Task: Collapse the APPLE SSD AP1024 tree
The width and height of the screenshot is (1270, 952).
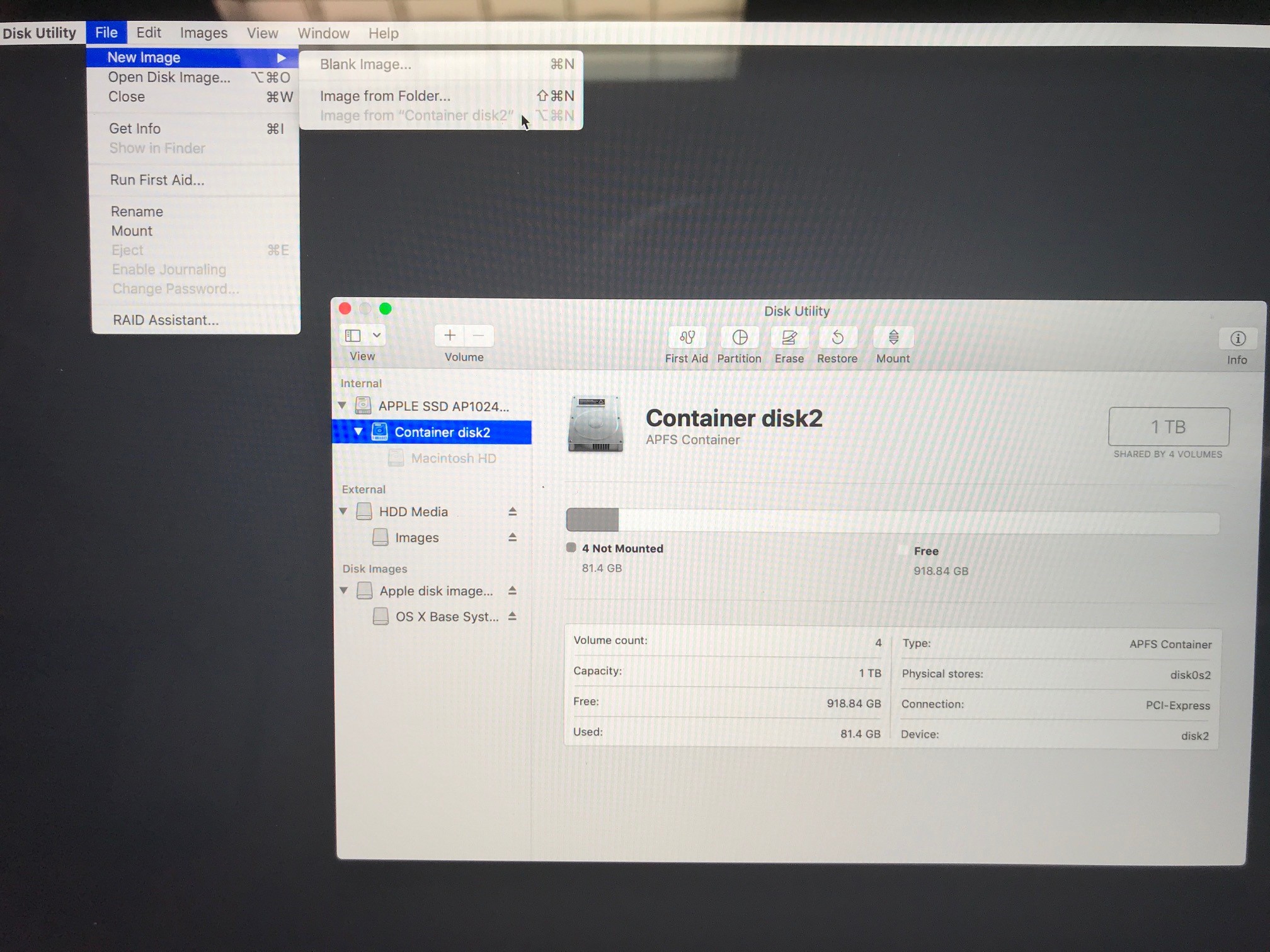Action: coord(343,405)
